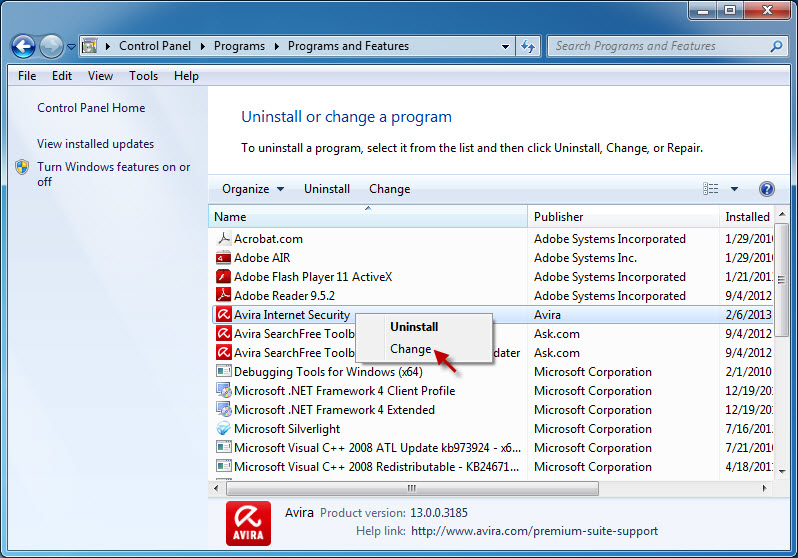
Task: Click the .NET Framework 4 Extended icon
Action: pos(223,409)
